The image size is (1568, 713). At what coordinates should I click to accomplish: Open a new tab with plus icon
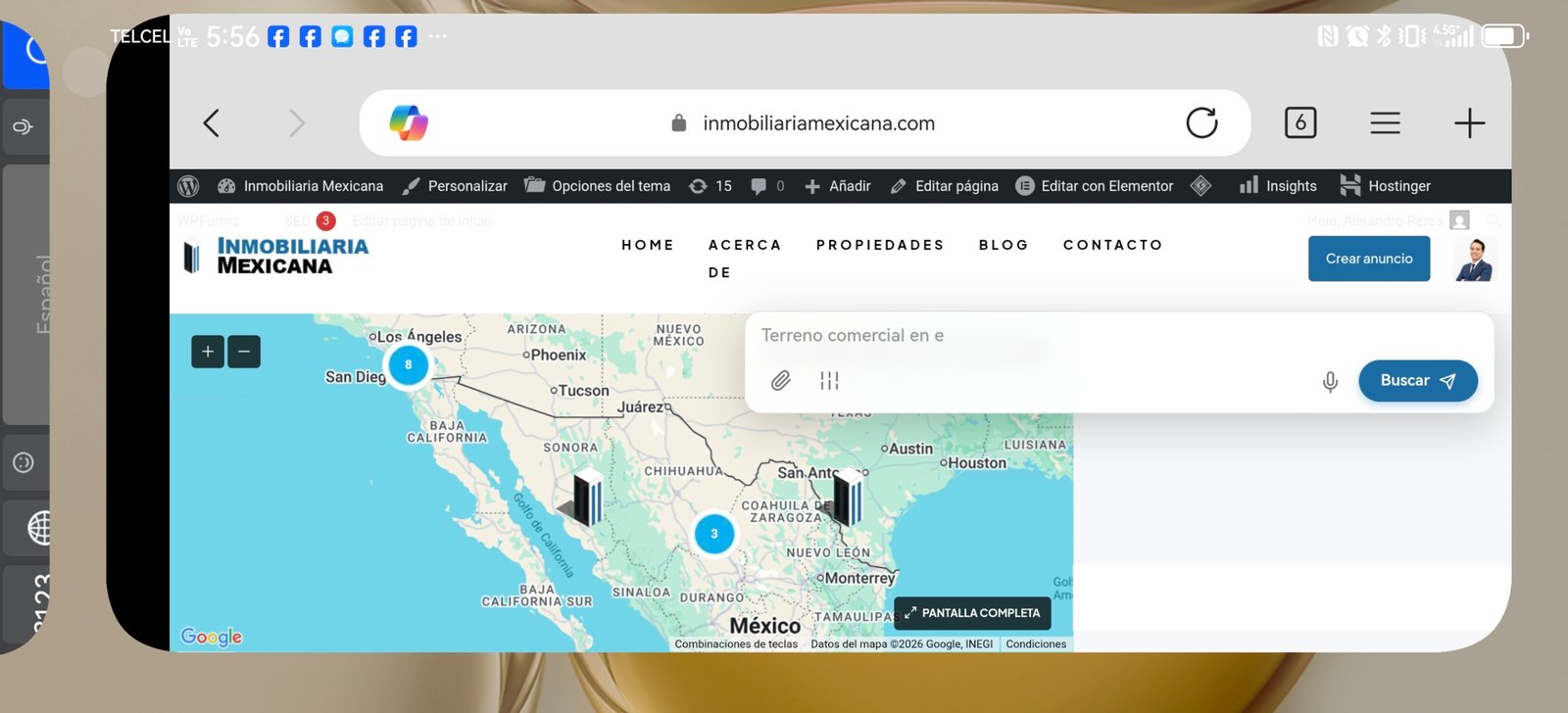[1469, 123]
